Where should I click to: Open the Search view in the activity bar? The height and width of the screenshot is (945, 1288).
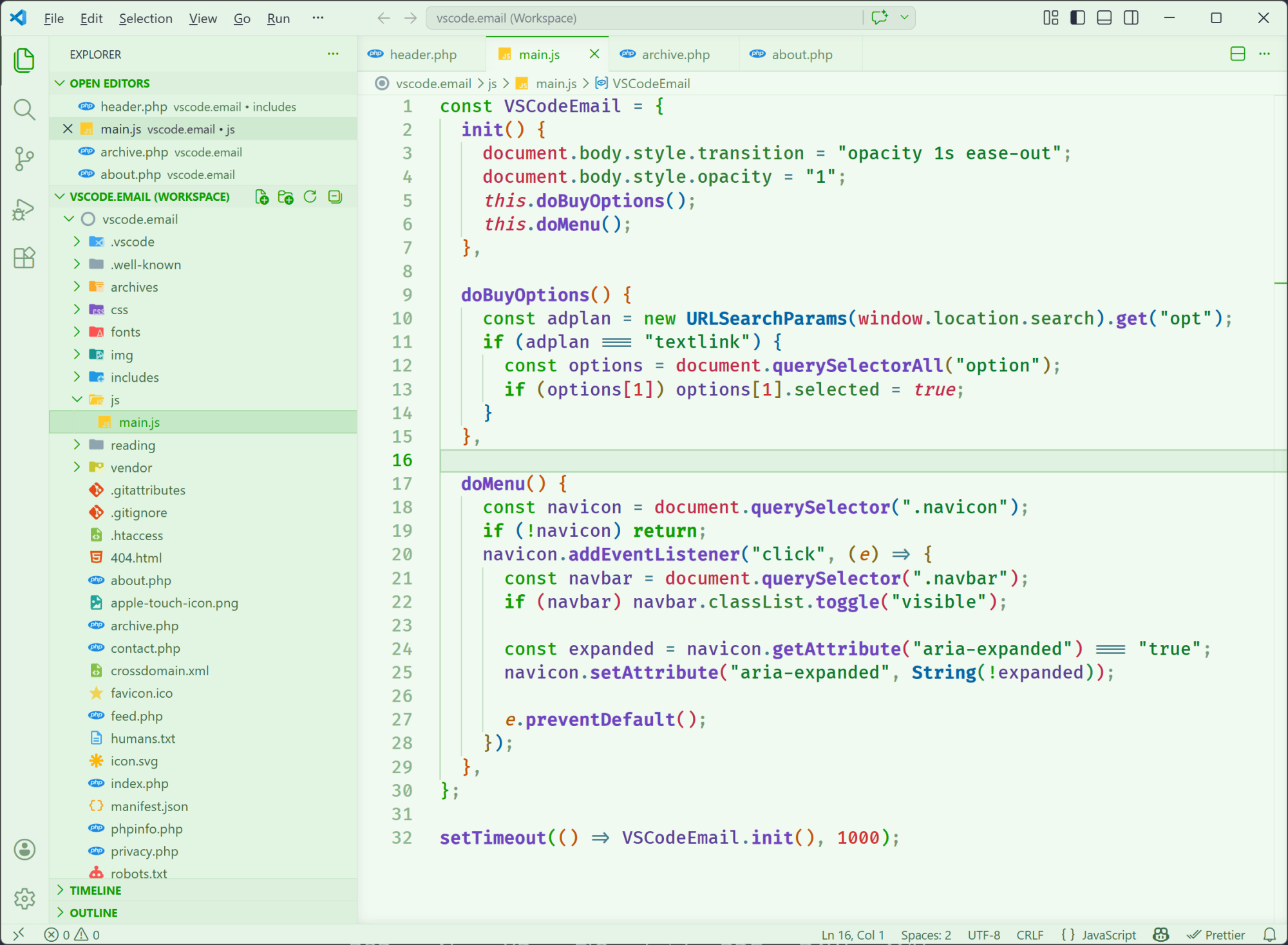pyautogui.click(x=24, y=109)
